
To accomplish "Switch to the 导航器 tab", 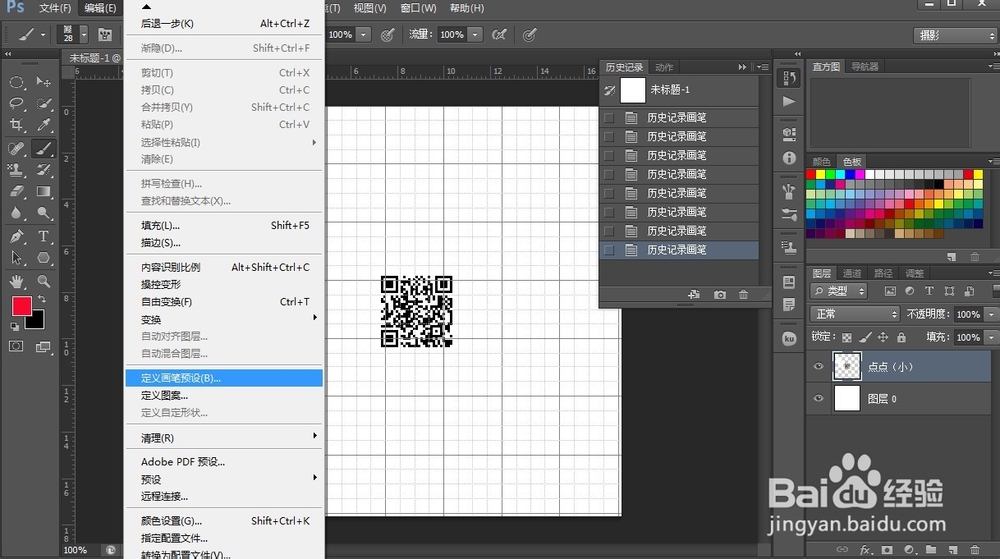I will 864,66.
